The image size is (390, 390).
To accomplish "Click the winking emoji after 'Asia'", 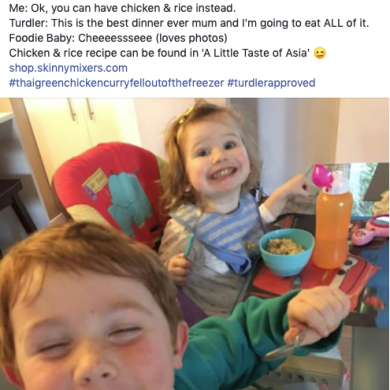I will click(x=320, y=53).
